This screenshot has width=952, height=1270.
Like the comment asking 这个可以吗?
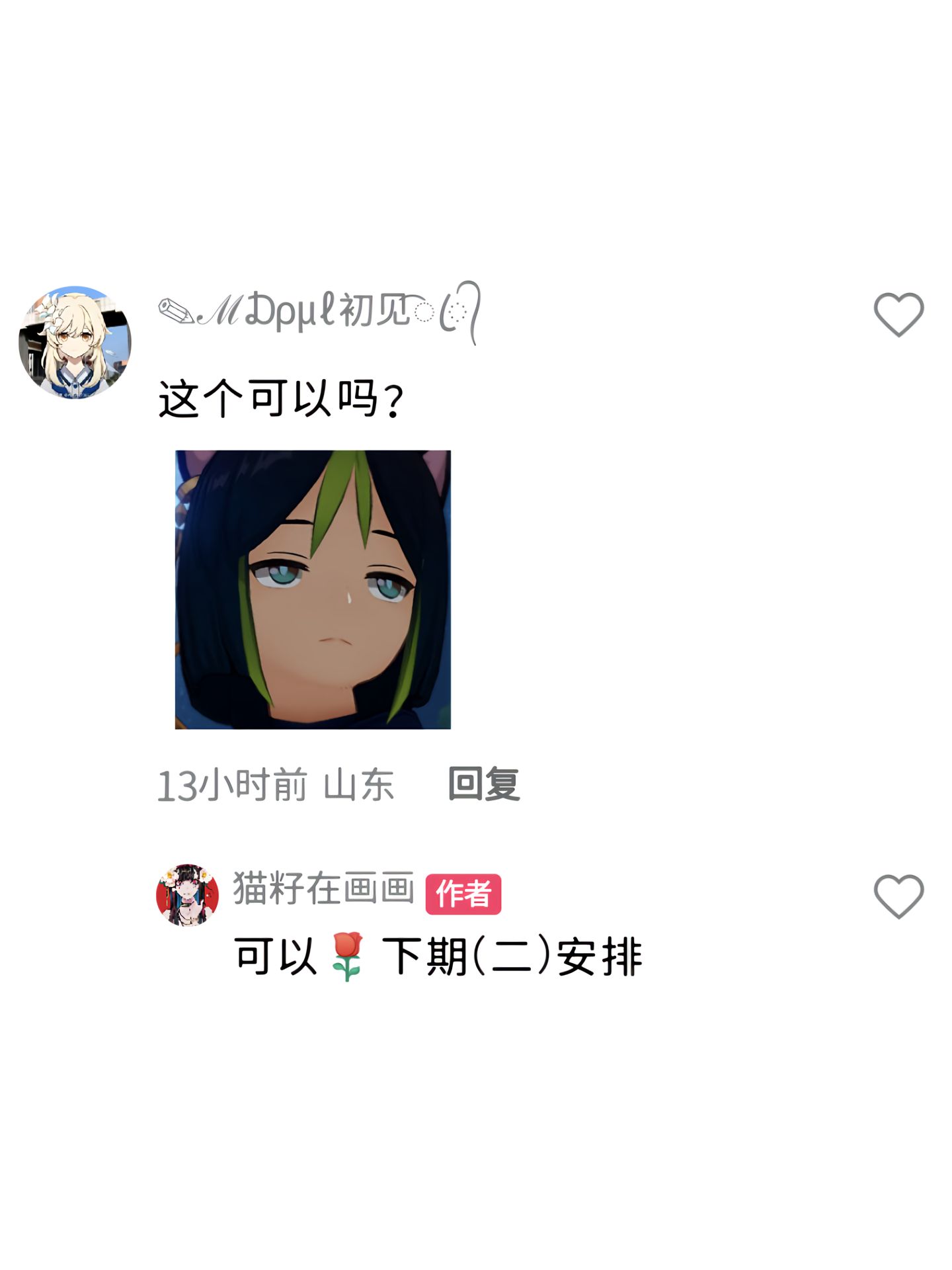click(898, 315)
